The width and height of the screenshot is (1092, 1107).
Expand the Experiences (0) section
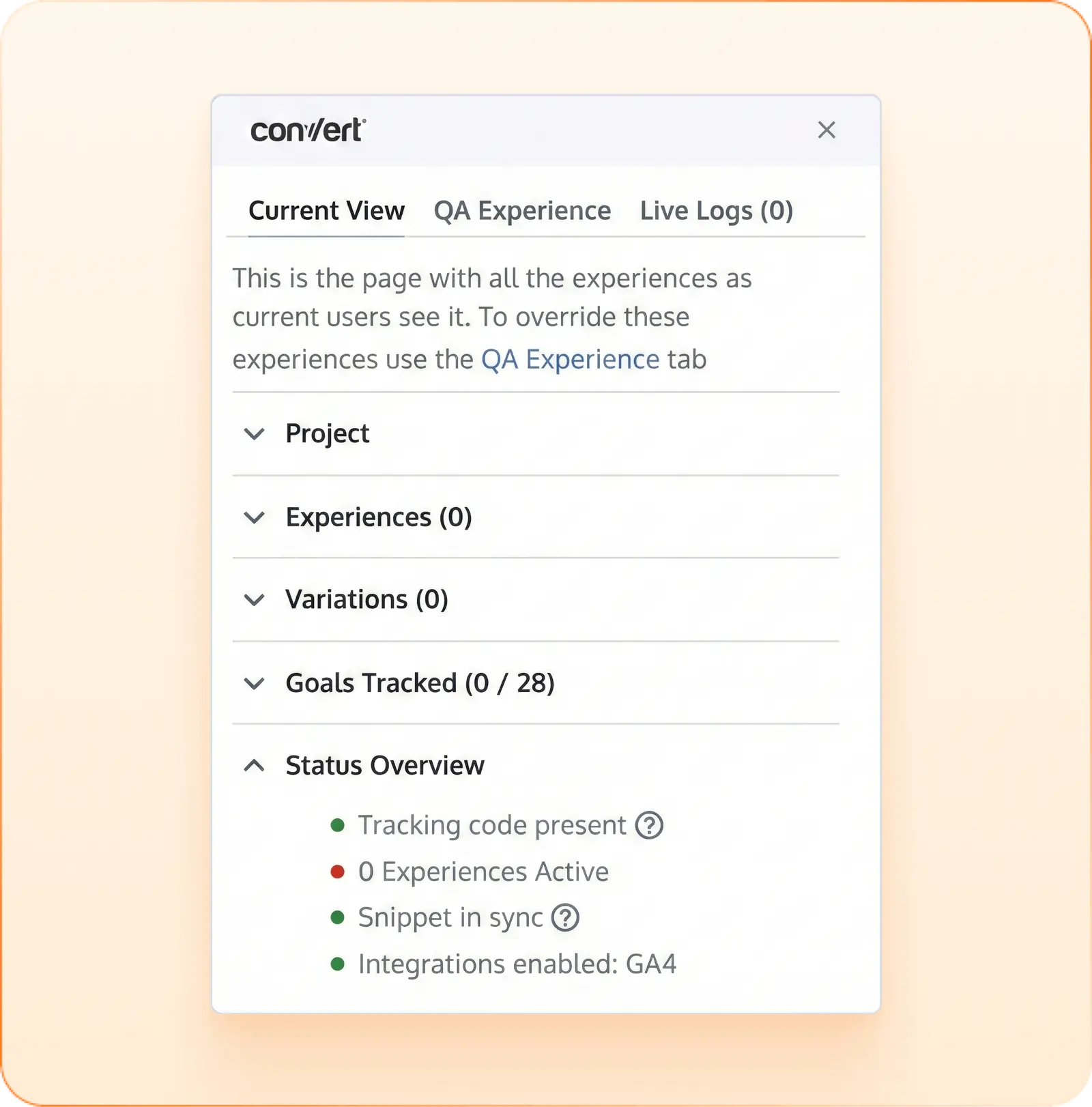click(255, 517)
